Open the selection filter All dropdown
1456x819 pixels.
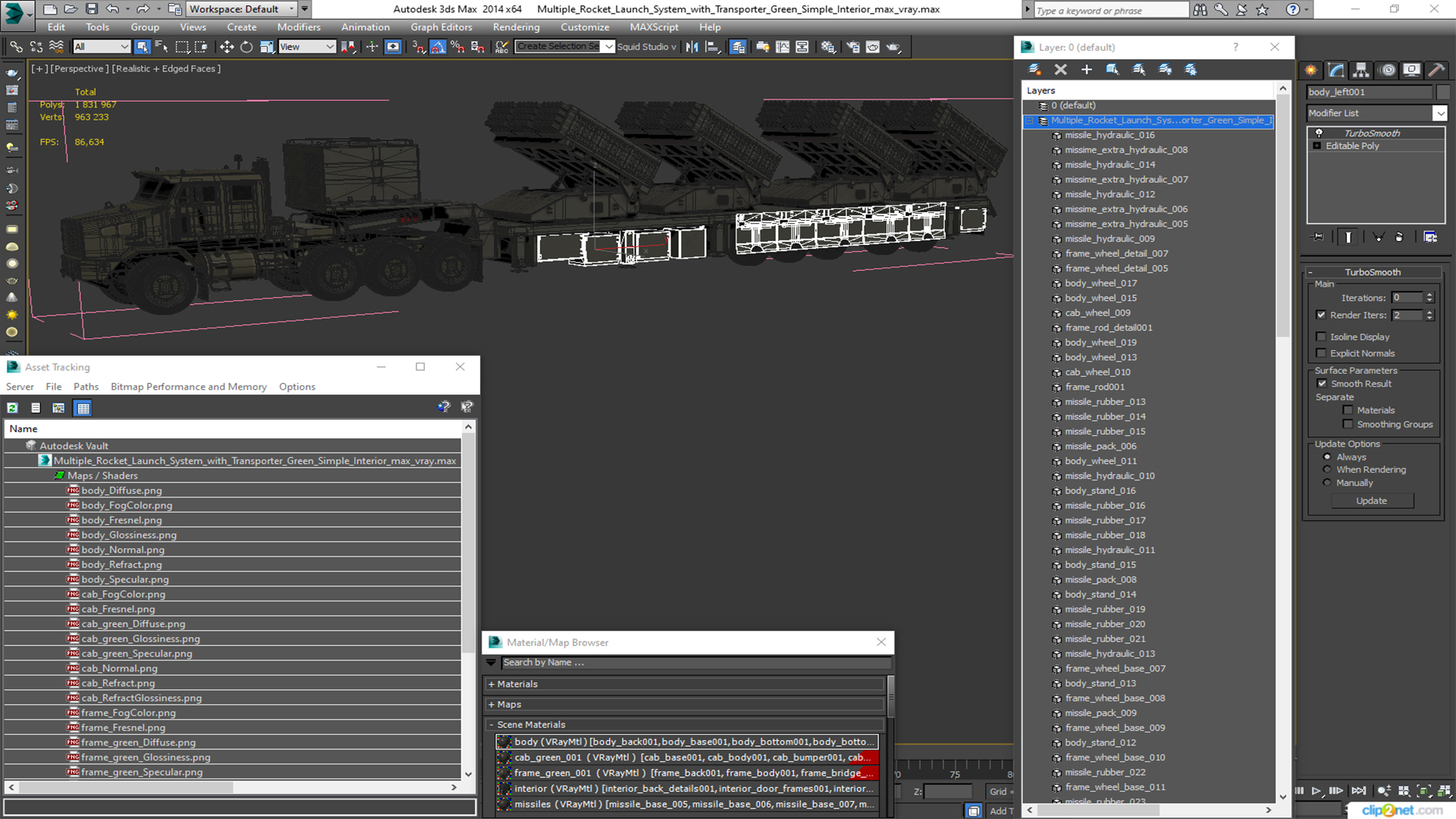coord(102,47)
